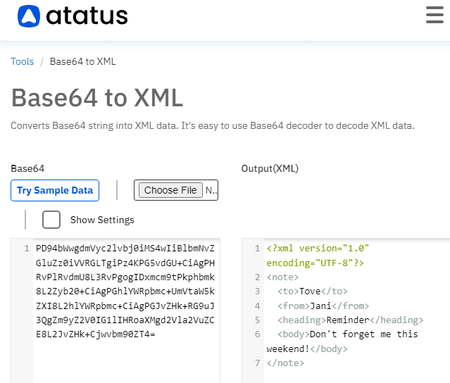Click the xml version declaration line

pyautogui.click(x=318, y=256)
